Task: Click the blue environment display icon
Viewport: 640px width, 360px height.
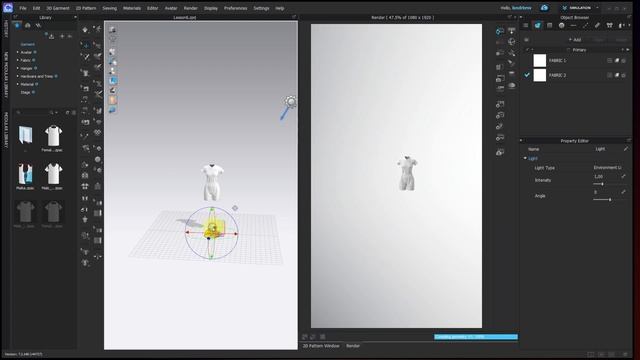Action: pos(112,110)
